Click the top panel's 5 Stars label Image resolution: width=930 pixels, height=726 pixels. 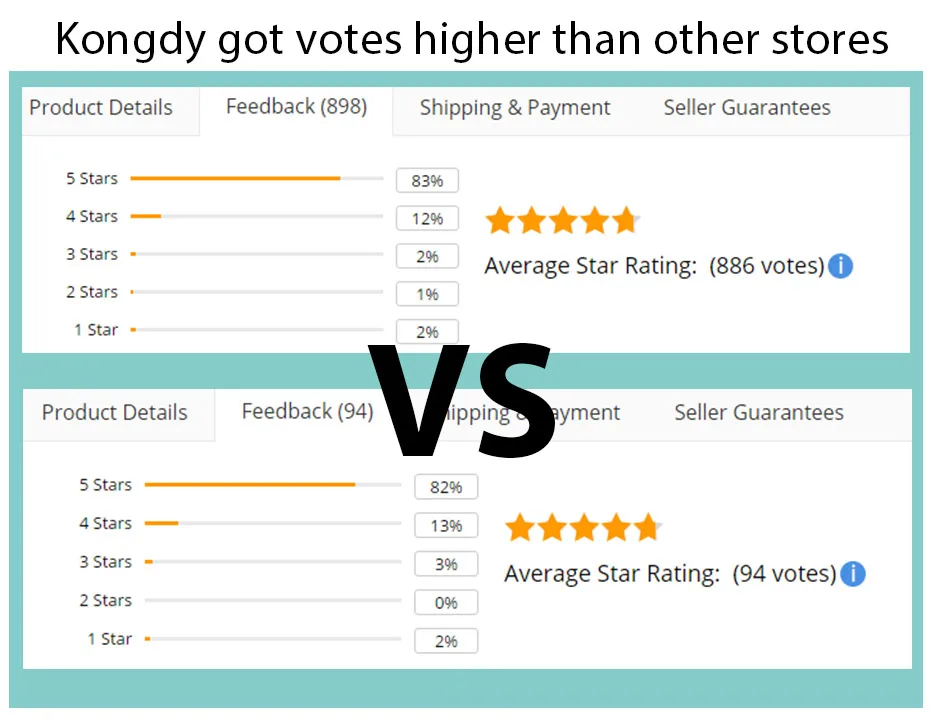coord(92,179)
